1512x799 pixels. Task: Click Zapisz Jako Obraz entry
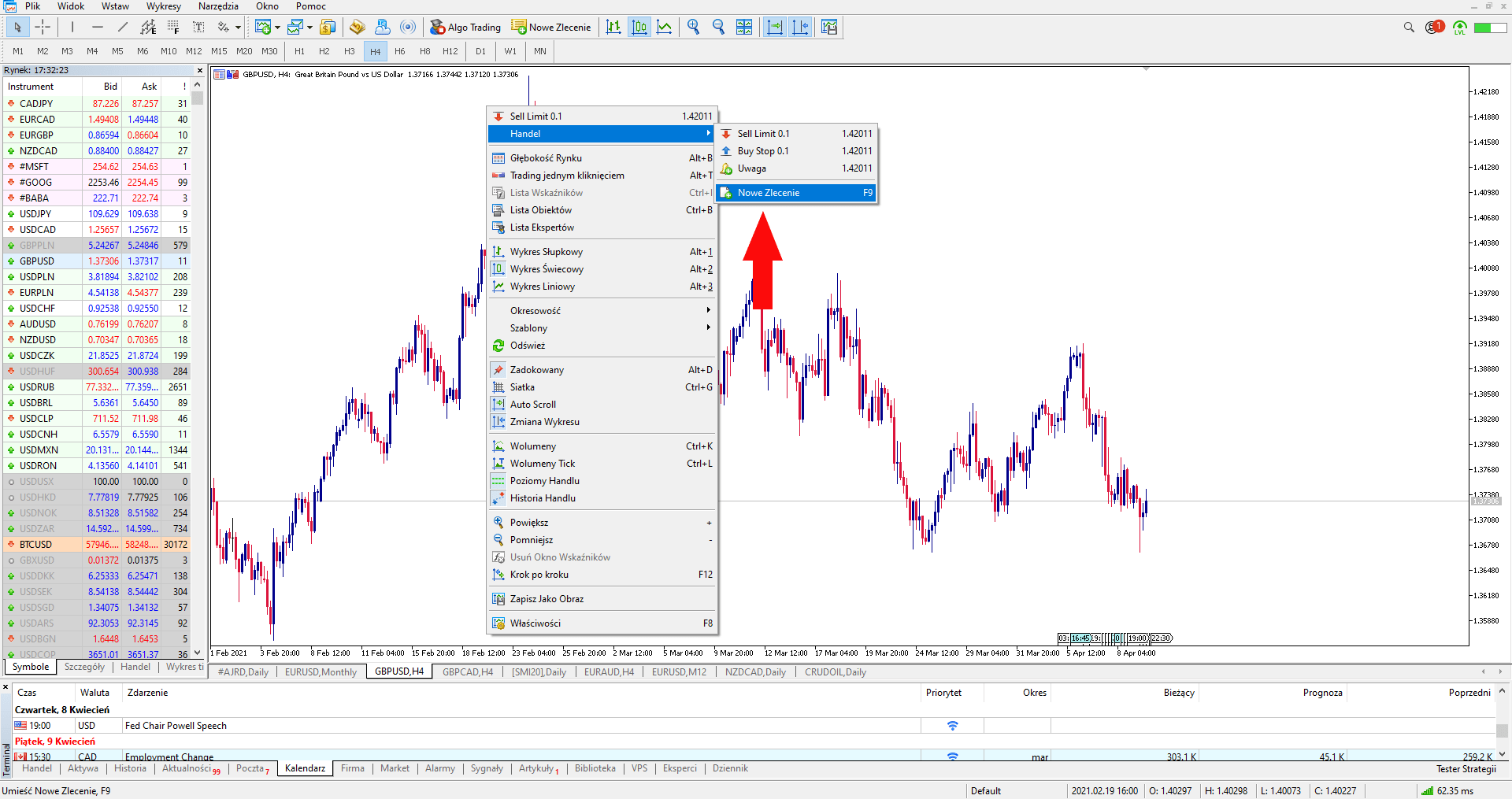tap(602, 599)
